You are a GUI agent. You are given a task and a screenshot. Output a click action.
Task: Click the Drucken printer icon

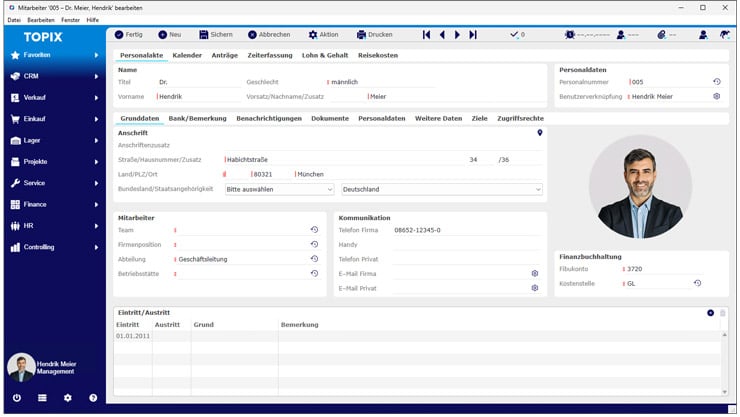click(x=360, y=34)
